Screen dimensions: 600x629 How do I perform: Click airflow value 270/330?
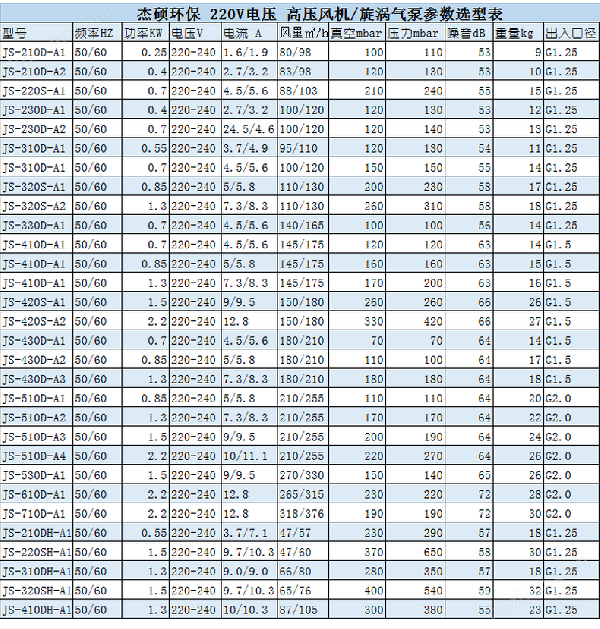click(x=302, y=476)
